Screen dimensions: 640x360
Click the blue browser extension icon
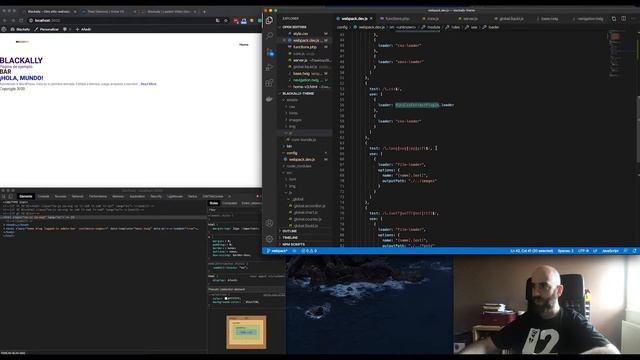[244, 20]
